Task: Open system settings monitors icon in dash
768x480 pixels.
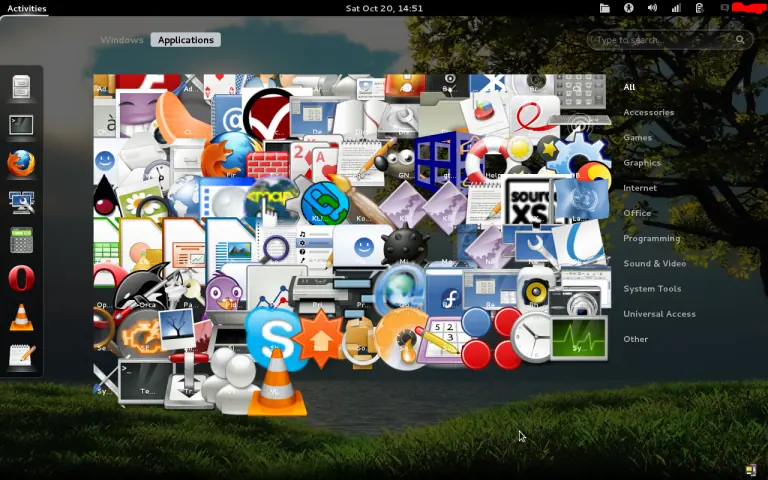Action: click(x=22, y=202)
